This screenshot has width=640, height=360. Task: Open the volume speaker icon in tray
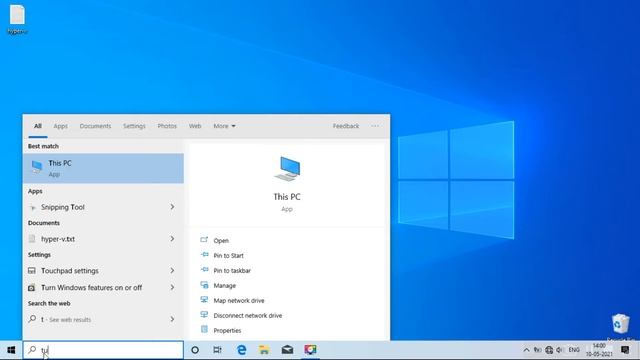point(560,350)
